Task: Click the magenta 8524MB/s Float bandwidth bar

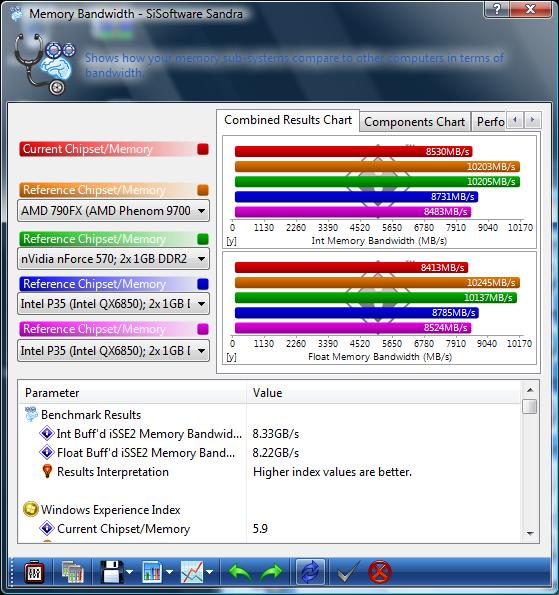Action: click(x=353, y=328)
